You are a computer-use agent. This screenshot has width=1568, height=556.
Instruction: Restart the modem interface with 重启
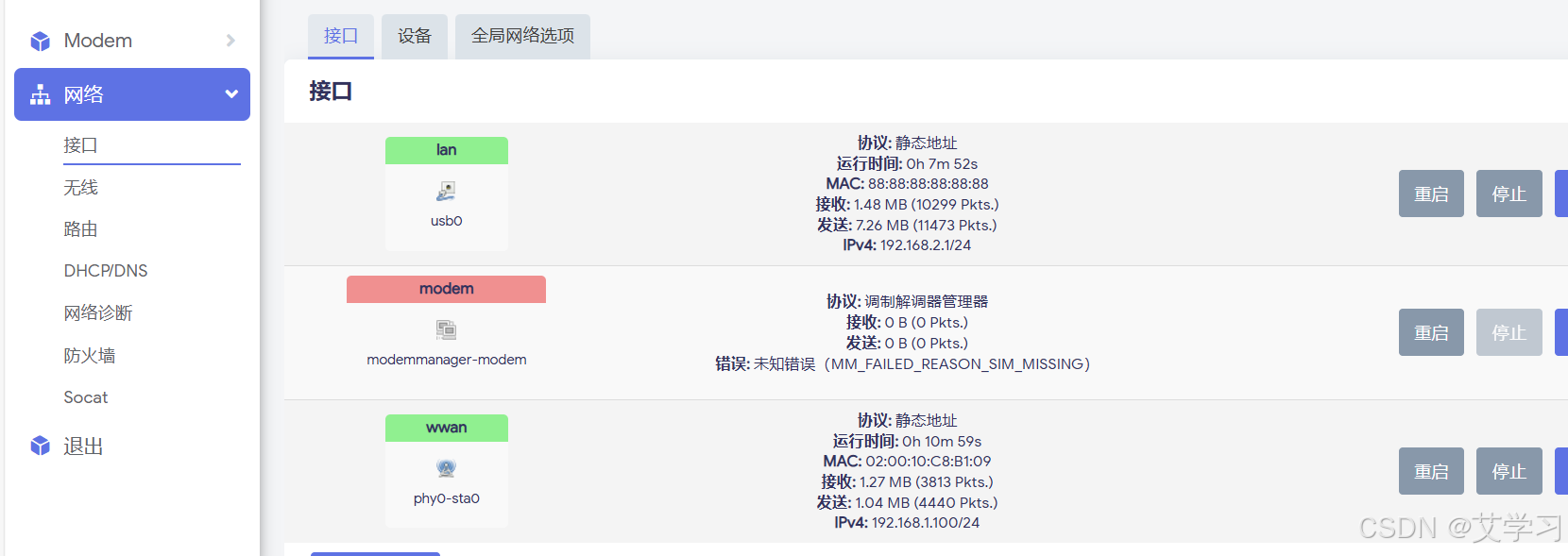tap(1430, 332)
